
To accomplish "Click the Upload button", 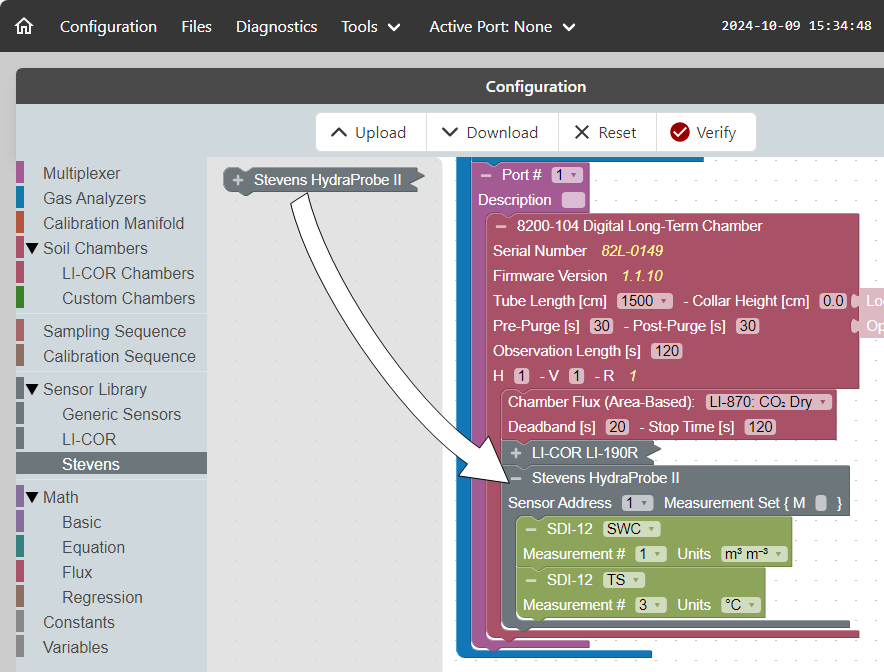I will [x=371, y=132].
